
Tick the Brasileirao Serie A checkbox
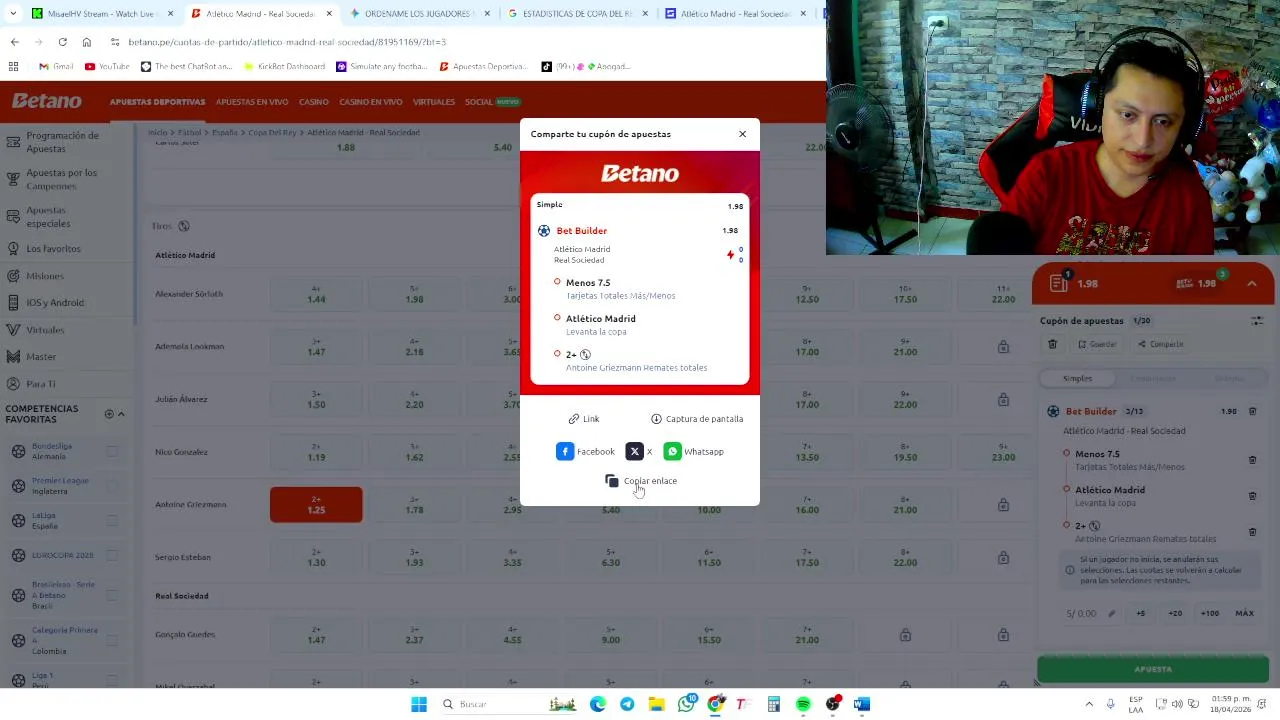click(112, 595)
